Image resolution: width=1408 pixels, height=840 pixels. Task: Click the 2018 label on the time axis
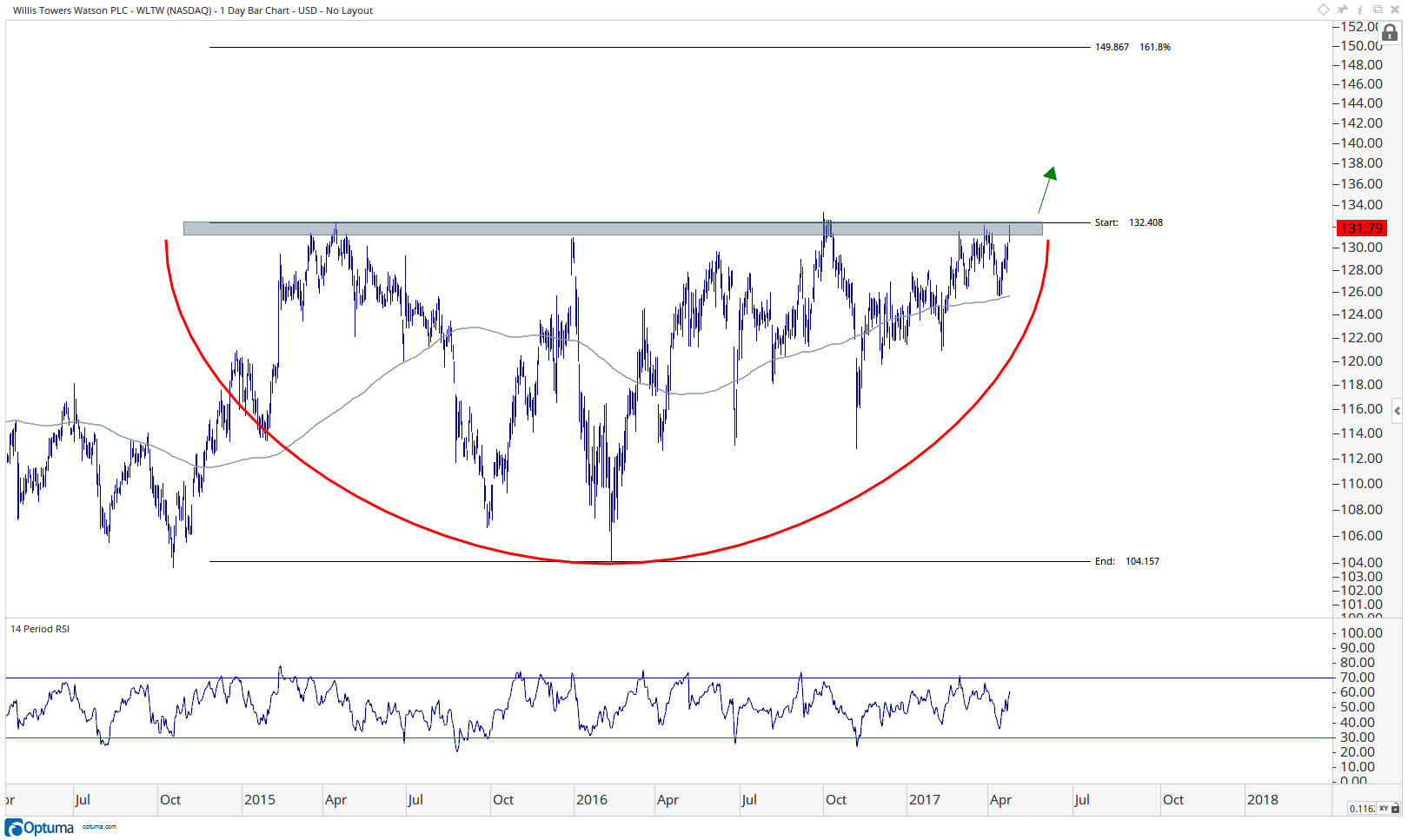[x=1263, y=800]
